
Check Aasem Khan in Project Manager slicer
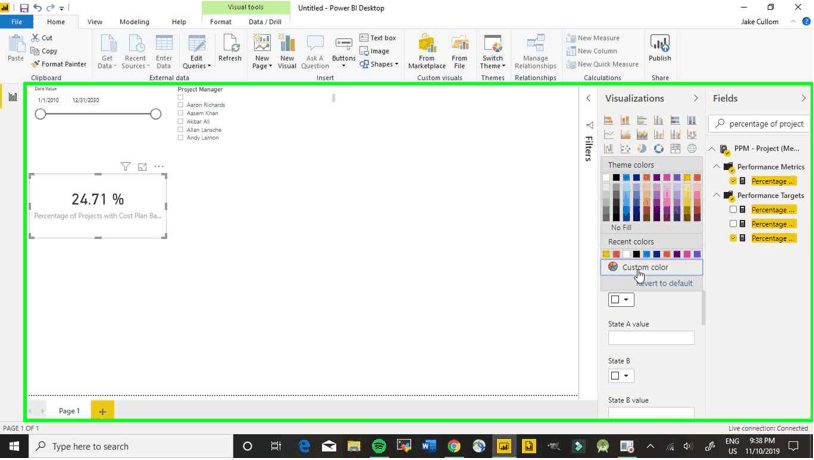(181, 113)
